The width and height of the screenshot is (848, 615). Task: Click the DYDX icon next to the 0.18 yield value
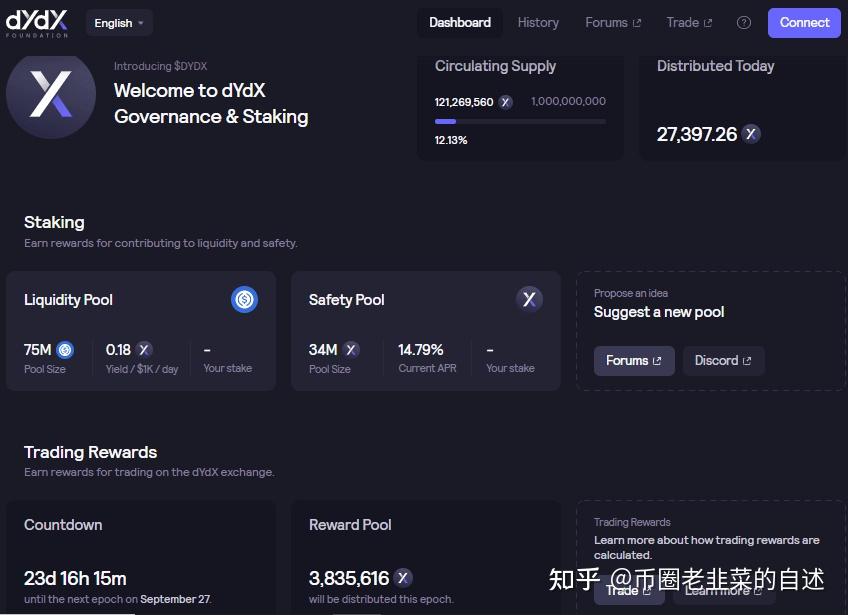click(142, 349)
